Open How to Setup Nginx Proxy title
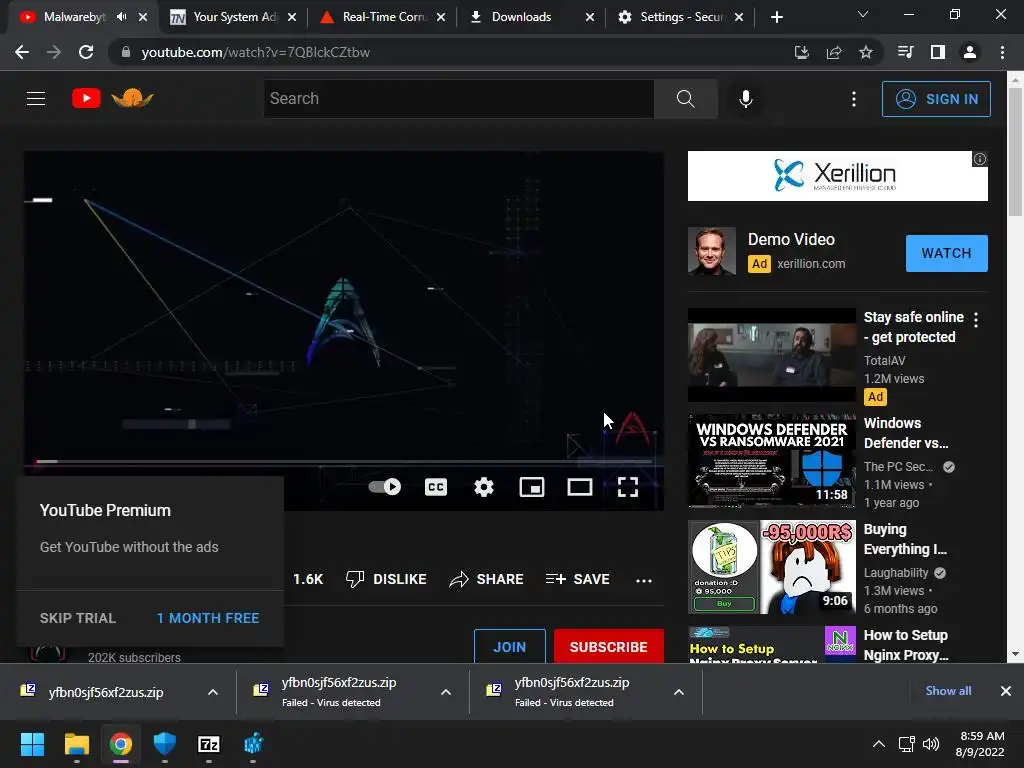The image size is (1024, 768). pos(906,645)
